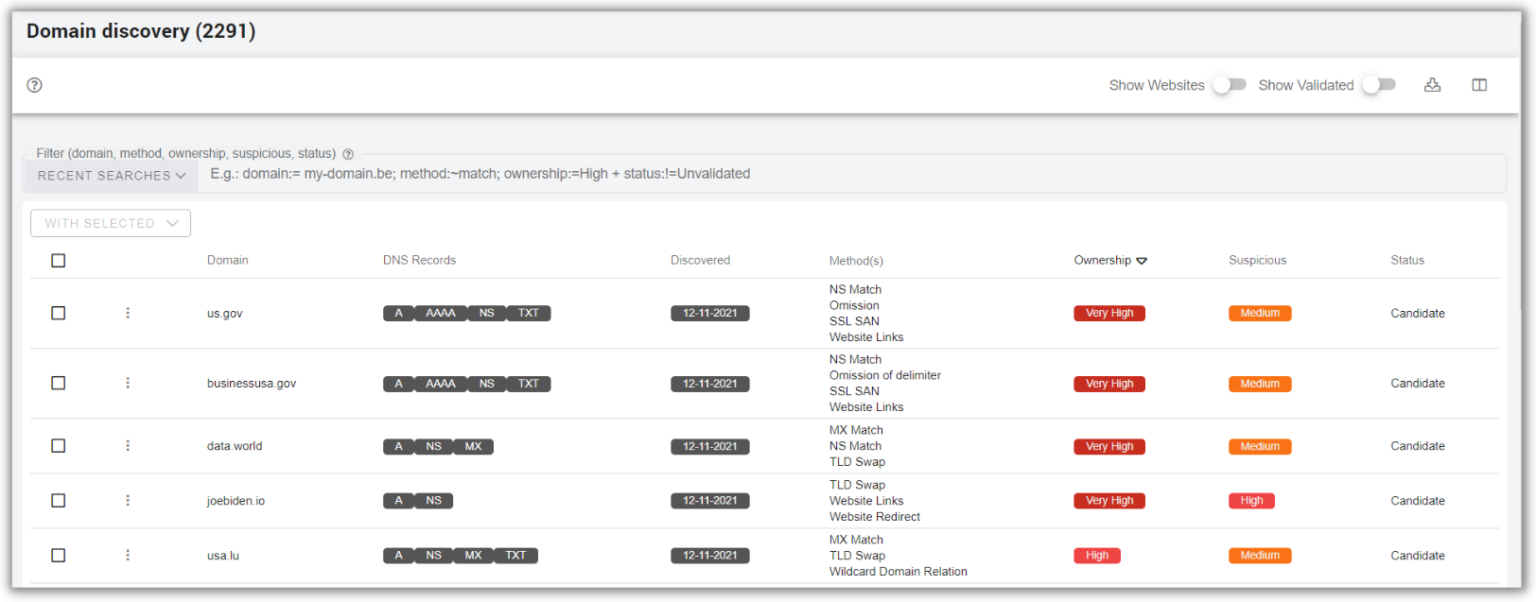Open the With Selected dropdown
The height and width of the screenshot is (602, 1536).
(110, 223)
